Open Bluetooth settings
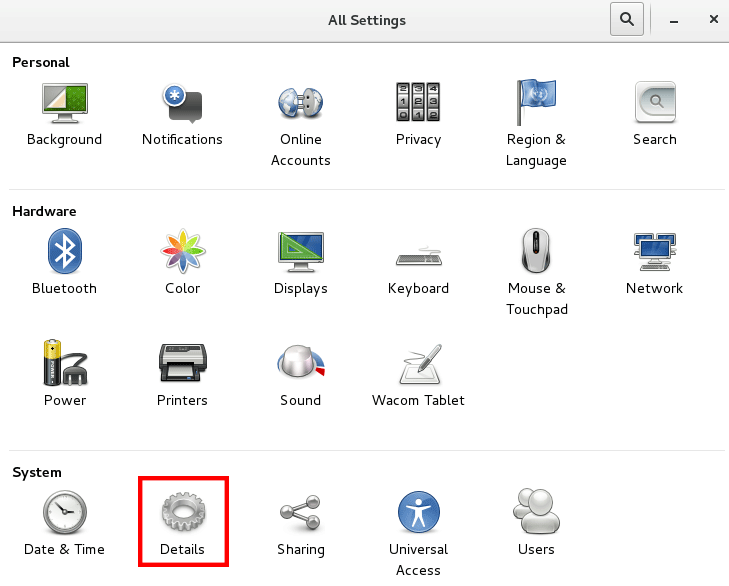This screenshot has height=586, width=729. point(65,262)
